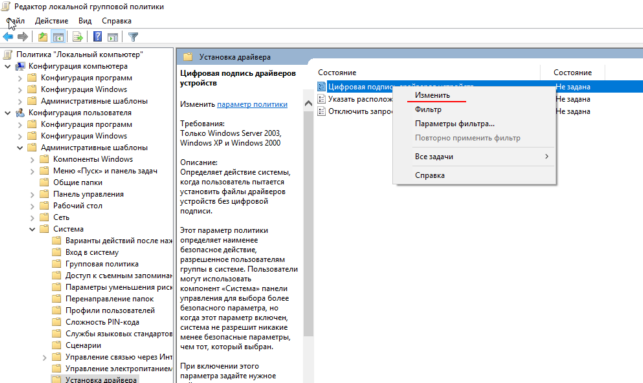
Task: Select Доступ к съемным запоминающим folder
Action: pos(119,276)
